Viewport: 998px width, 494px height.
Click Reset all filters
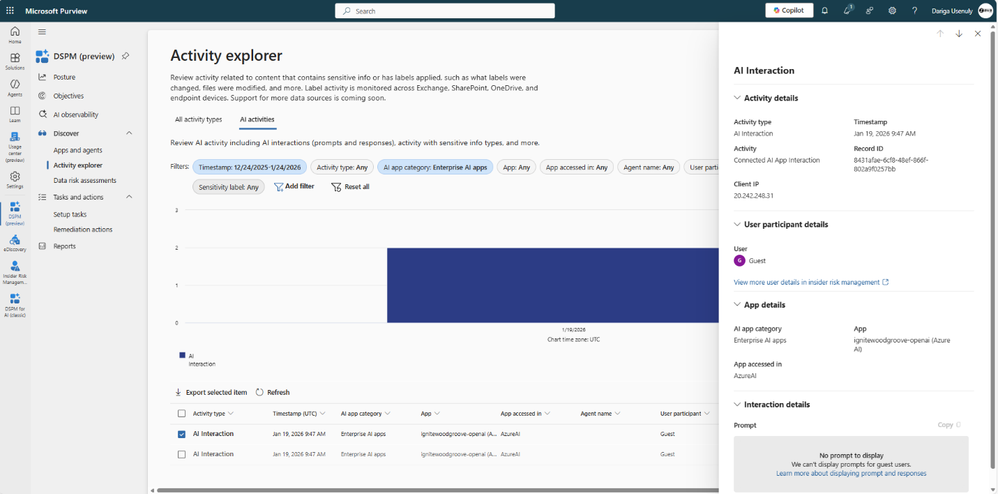coord(350,187)
